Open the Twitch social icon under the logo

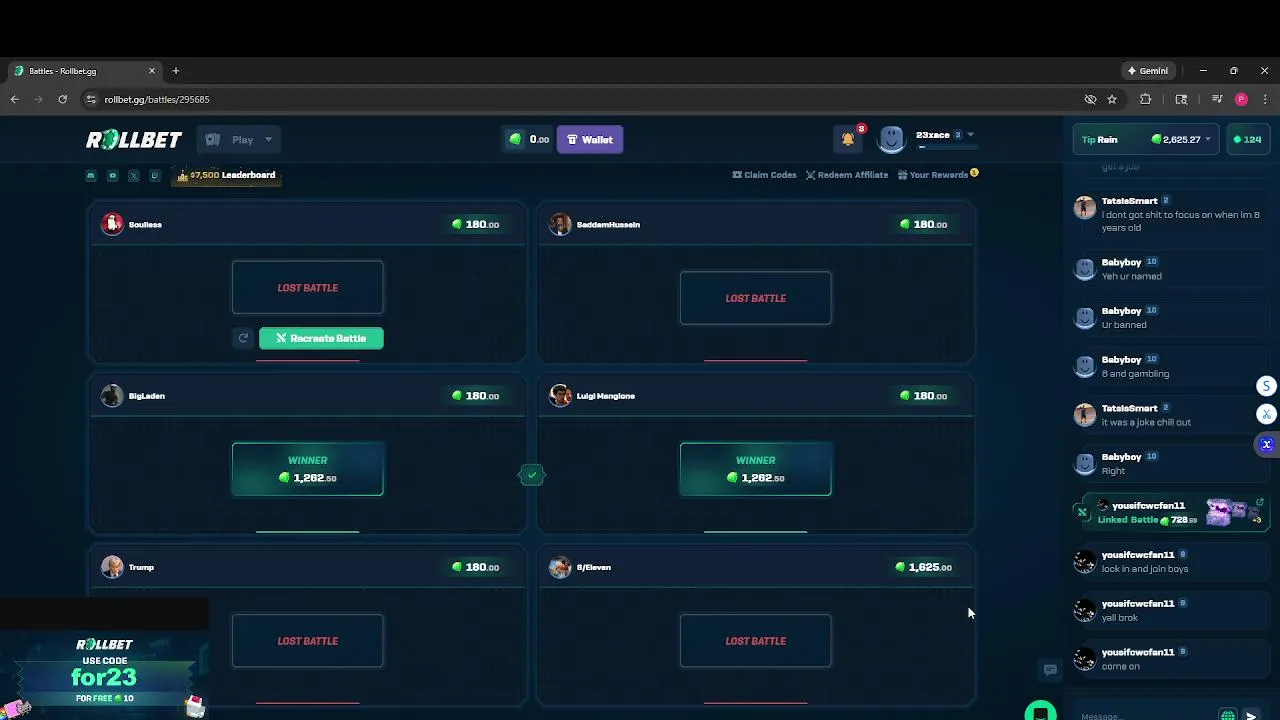[x=155, y=175]
